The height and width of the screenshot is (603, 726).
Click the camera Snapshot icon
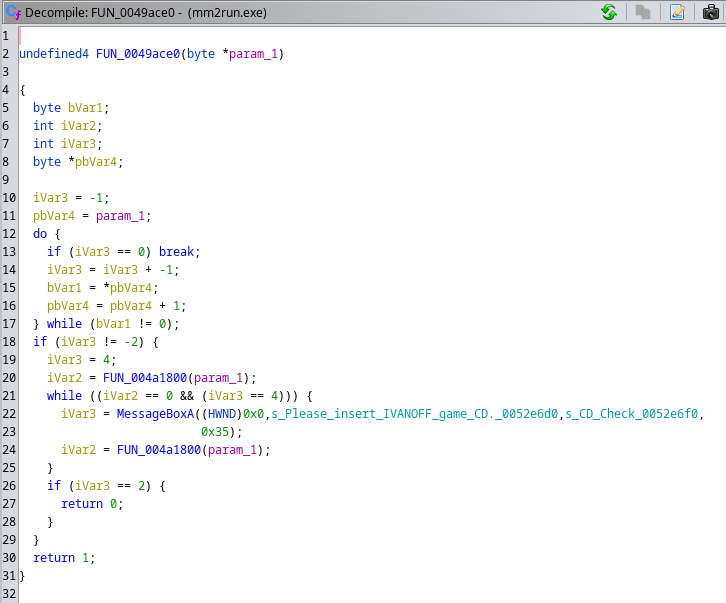(x=711, y=12)
